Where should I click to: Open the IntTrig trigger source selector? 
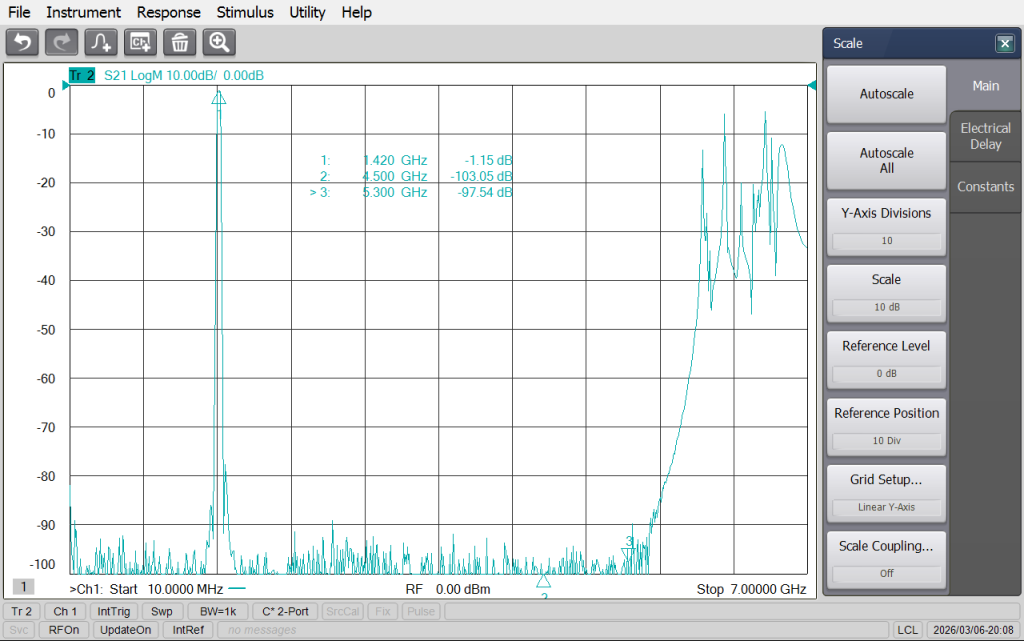114,611
